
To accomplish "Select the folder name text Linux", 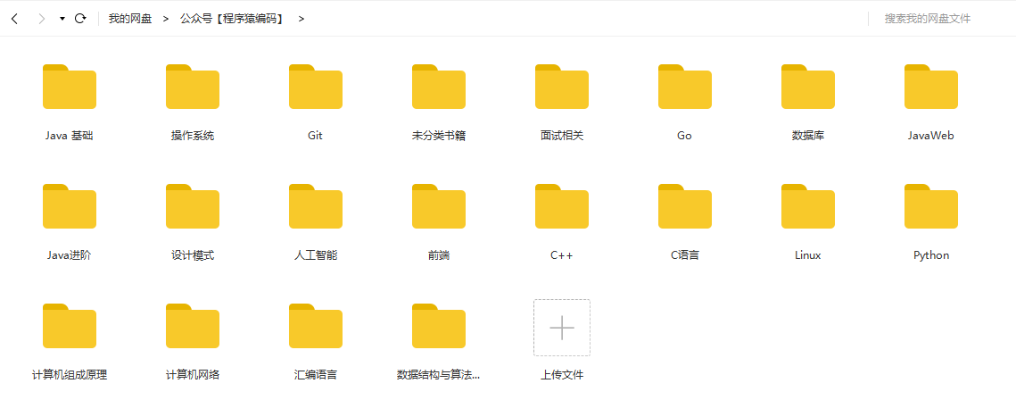I will [x=808, y=255].
